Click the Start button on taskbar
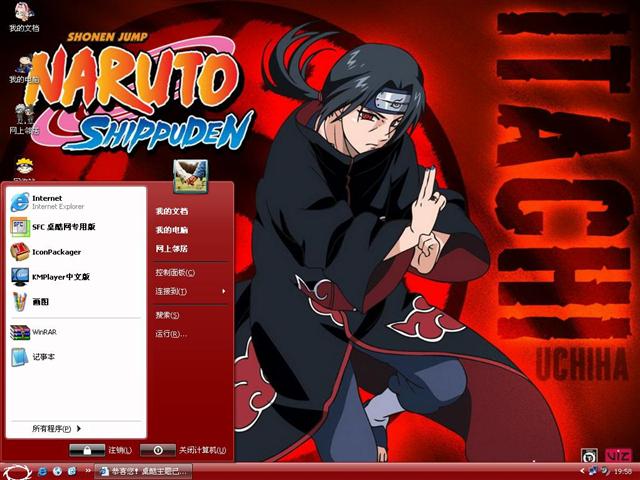 (17, 472)
